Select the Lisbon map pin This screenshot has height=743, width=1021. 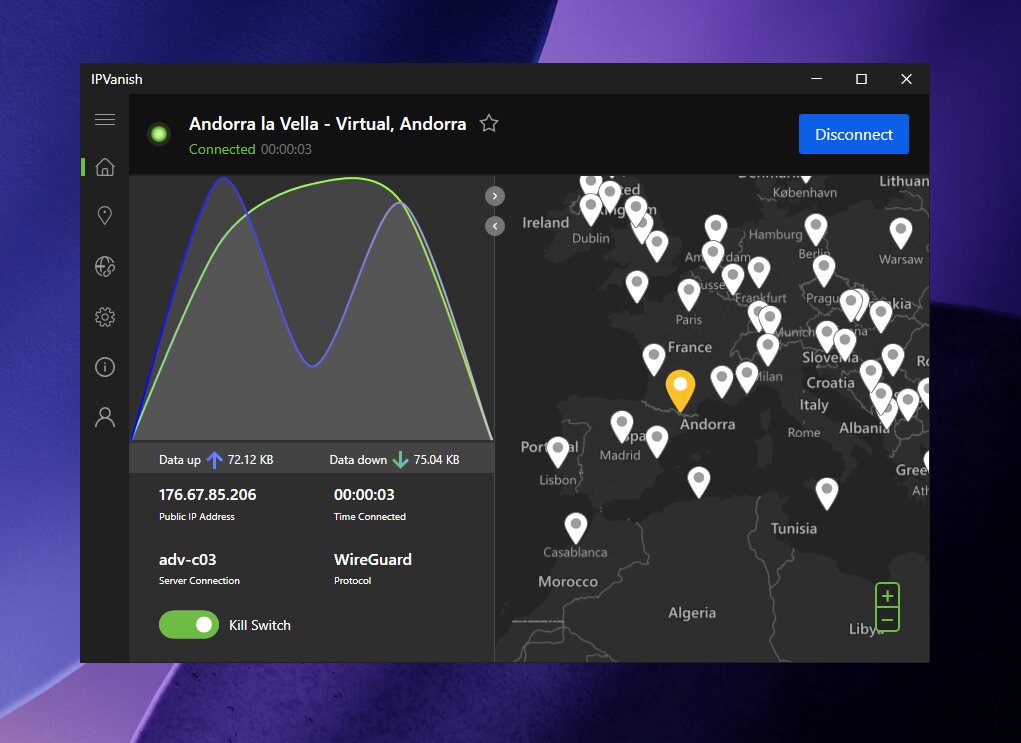pos(558,452)
